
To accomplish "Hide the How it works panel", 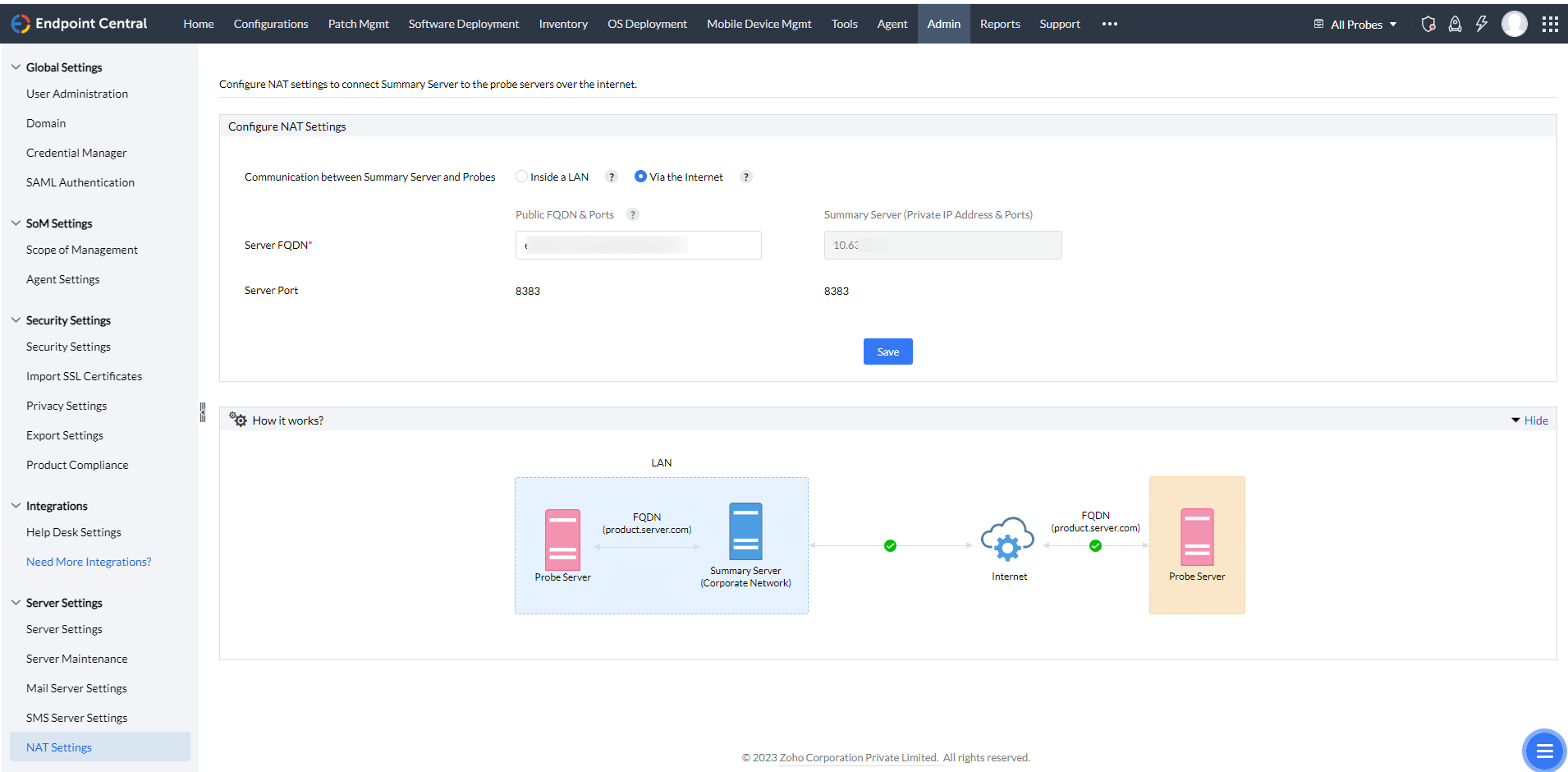I will pyautogui.click(x=1530, y=420).
